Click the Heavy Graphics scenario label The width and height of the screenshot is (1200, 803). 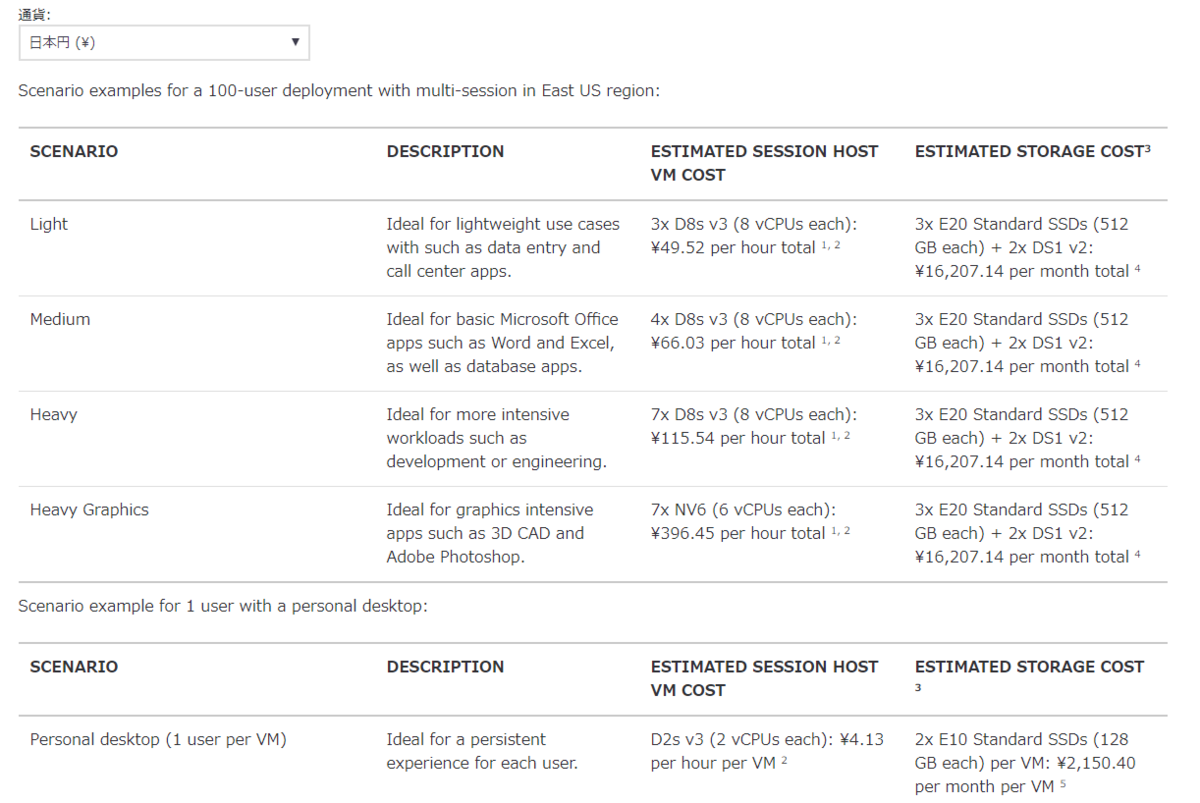89,510
